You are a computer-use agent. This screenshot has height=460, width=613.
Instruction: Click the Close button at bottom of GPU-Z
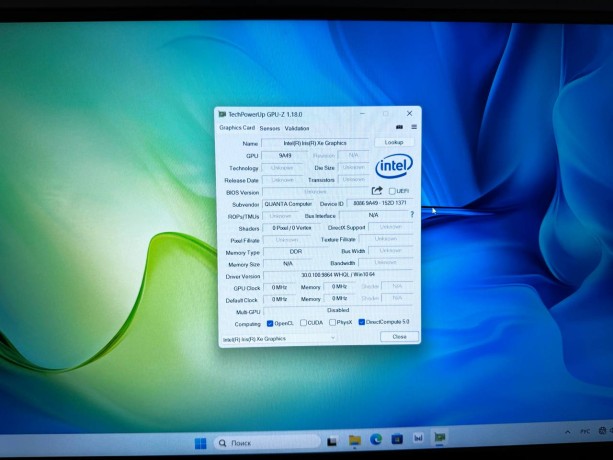[x=399, y=337]
